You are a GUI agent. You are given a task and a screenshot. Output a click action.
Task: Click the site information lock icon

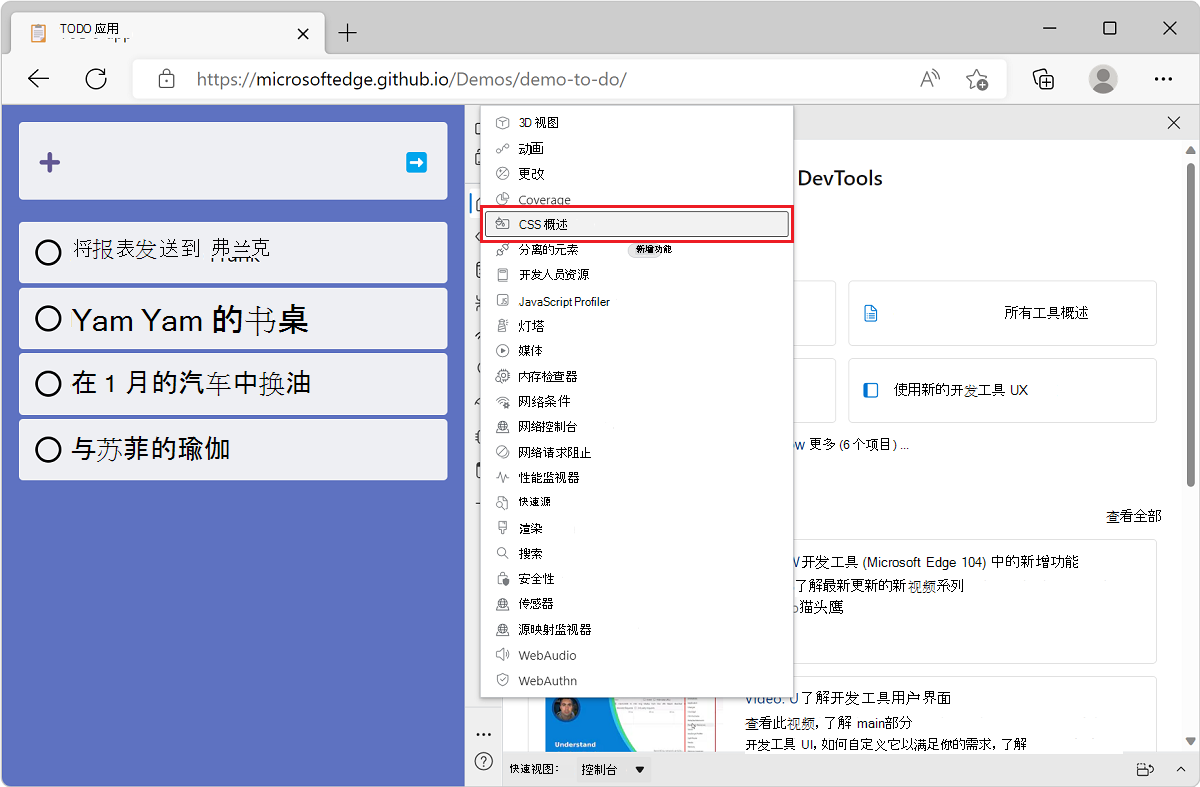click(x=166, y=78)
